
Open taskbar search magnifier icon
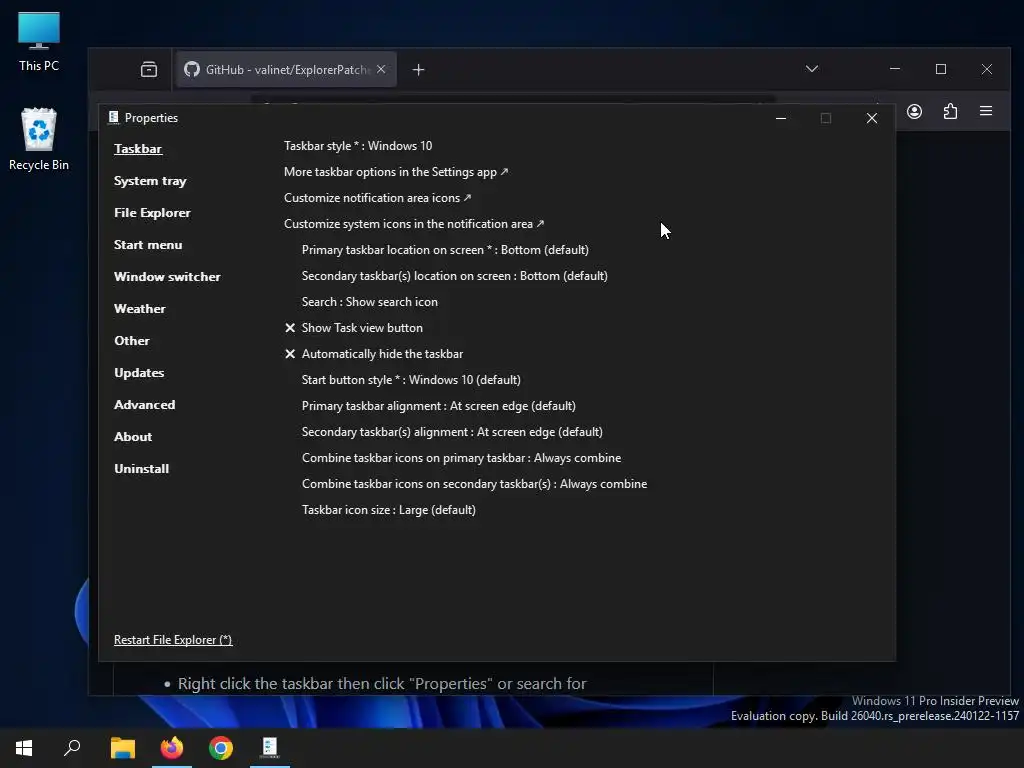tap(72, 748)
